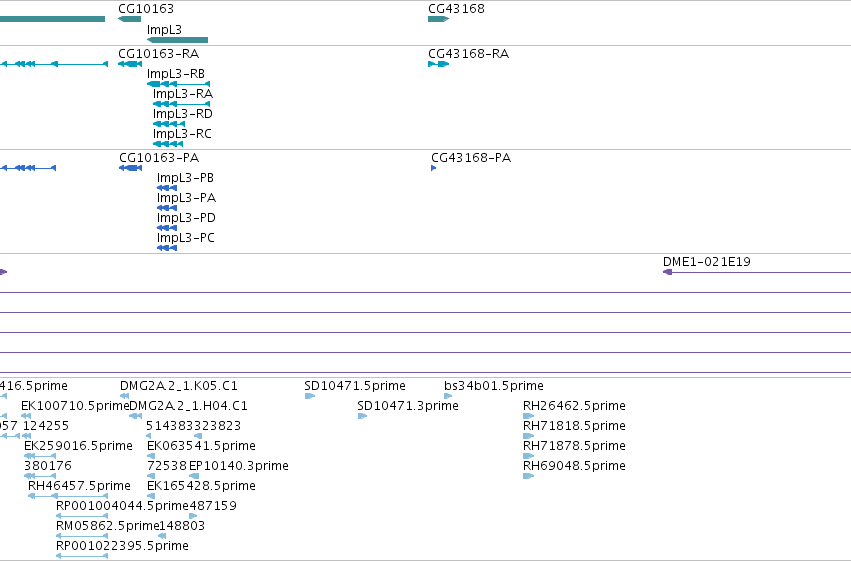Select feature 487159

click(213, 506)
